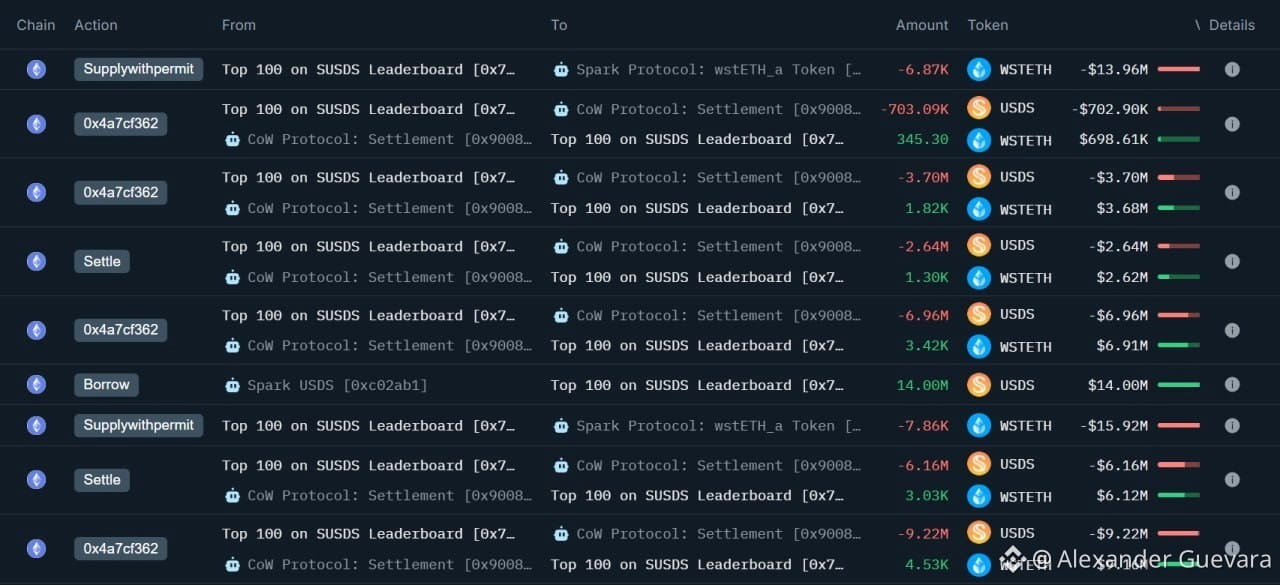Click the Ethereum chain icon in the -703.09K row

tap(36, 124)
